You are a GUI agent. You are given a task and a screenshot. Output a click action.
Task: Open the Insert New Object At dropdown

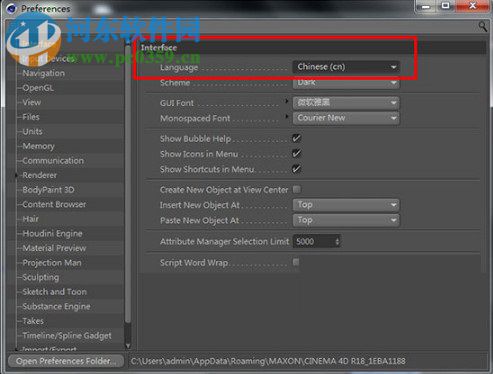(x=346, y=205)
